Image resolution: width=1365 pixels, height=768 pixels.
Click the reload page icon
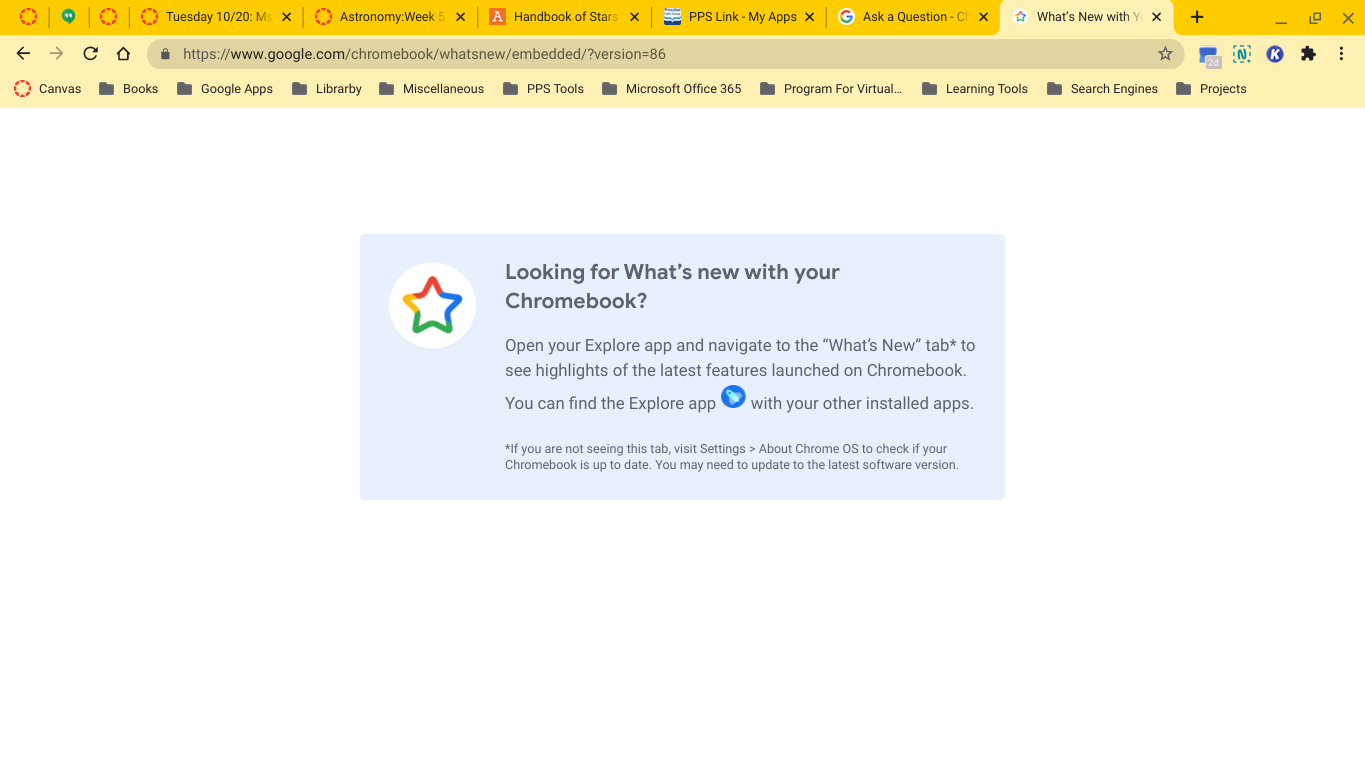coord(89,53)
